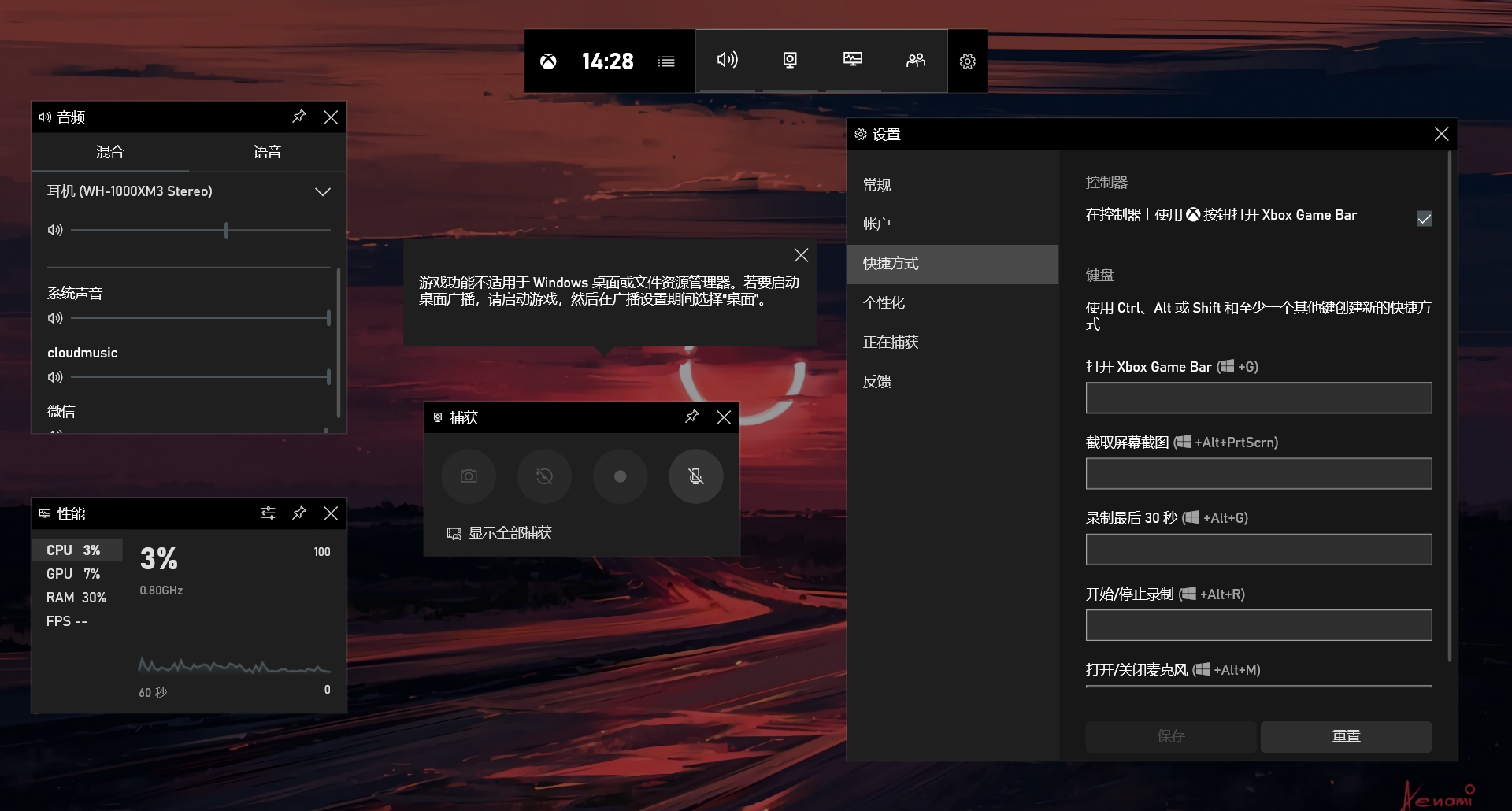Image resolution: width=1512 pixels, height=811 pixels.
Task: Expand the 耳机 output device dropdown
Action: 322,191
